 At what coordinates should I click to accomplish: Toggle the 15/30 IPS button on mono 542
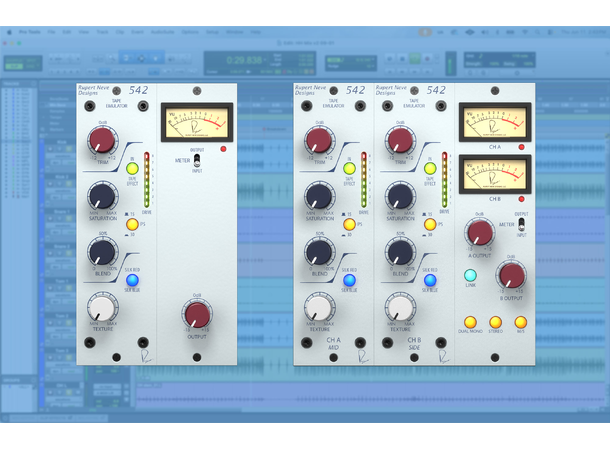coord(132,224)
